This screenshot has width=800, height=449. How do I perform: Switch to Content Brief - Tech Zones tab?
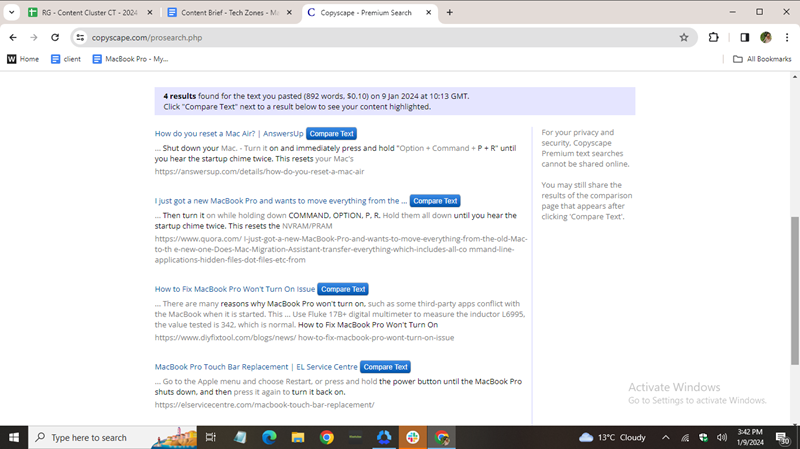[x=229, y=12]
